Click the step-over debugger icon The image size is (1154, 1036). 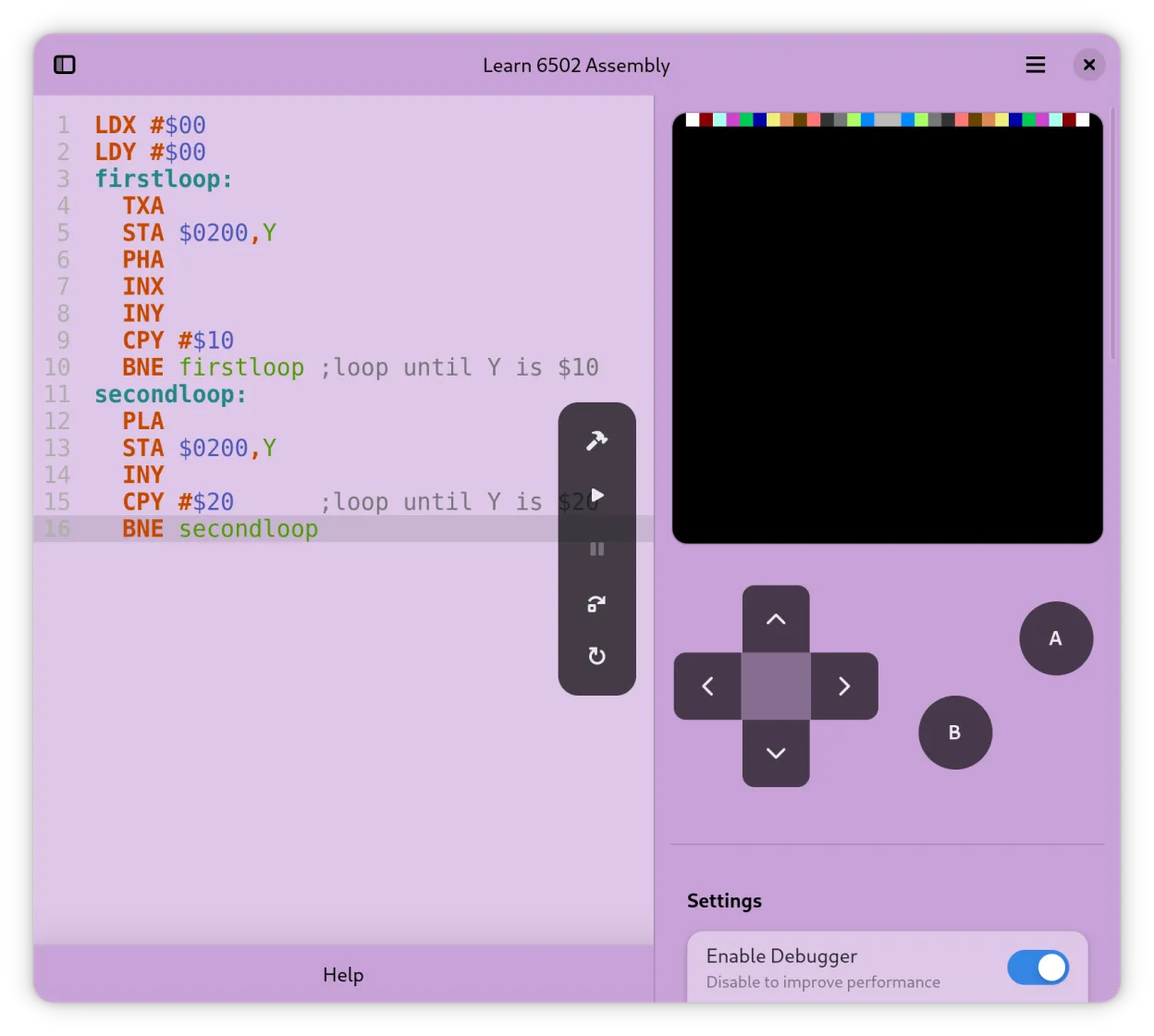[596, 604]
